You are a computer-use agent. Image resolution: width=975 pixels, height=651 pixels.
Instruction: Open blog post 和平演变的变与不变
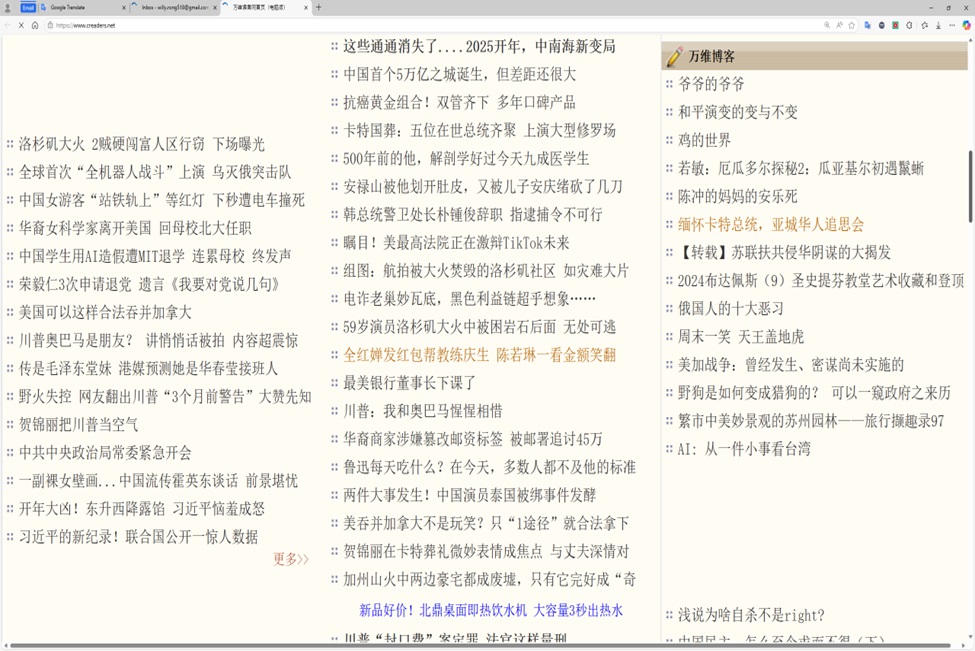(737, 113)
